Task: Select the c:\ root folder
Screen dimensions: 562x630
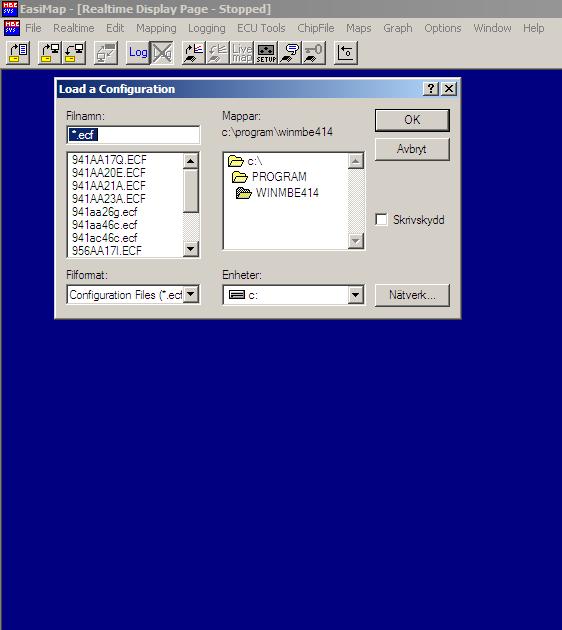Action: click(x=245, y=161)
